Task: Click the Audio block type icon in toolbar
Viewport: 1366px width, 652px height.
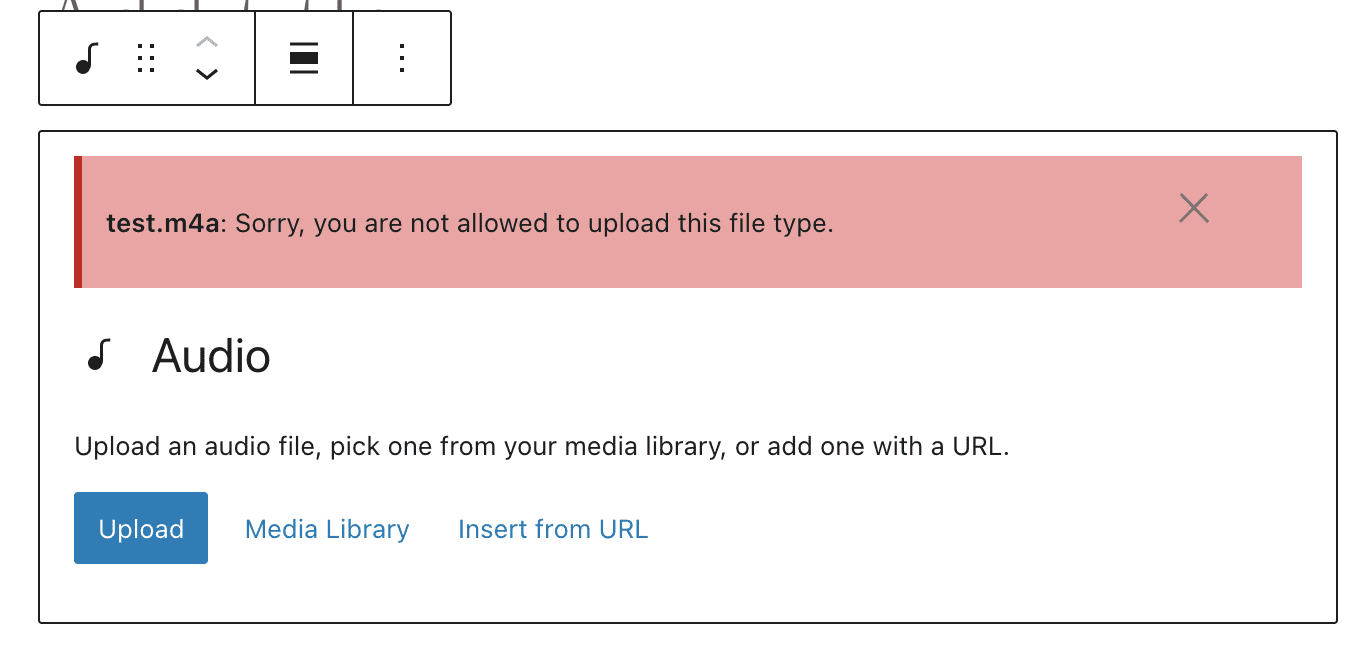Action: [x=87, y=59]
